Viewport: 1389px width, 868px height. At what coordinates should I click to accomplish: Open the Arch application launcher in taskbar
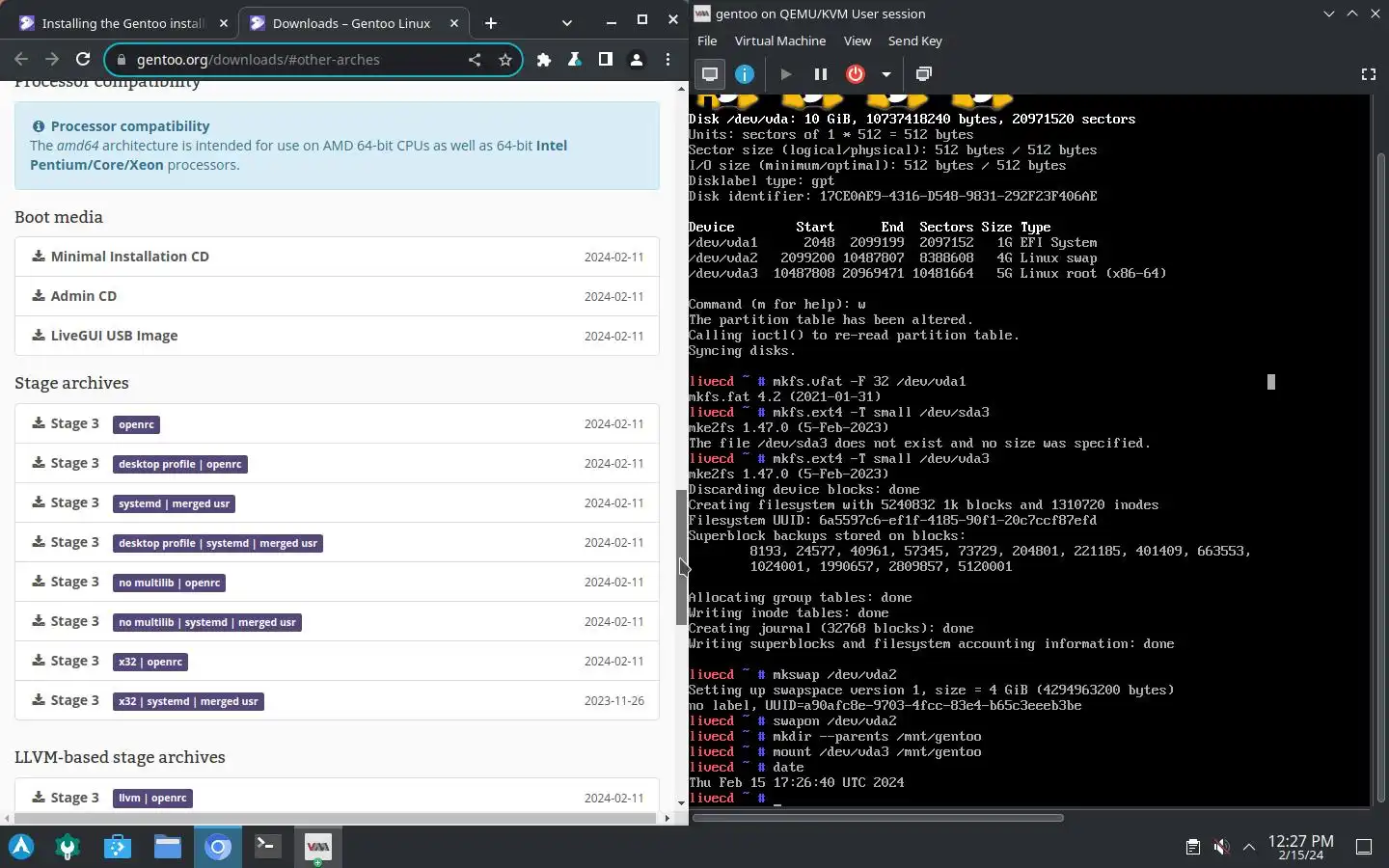(x=21, y=847)
